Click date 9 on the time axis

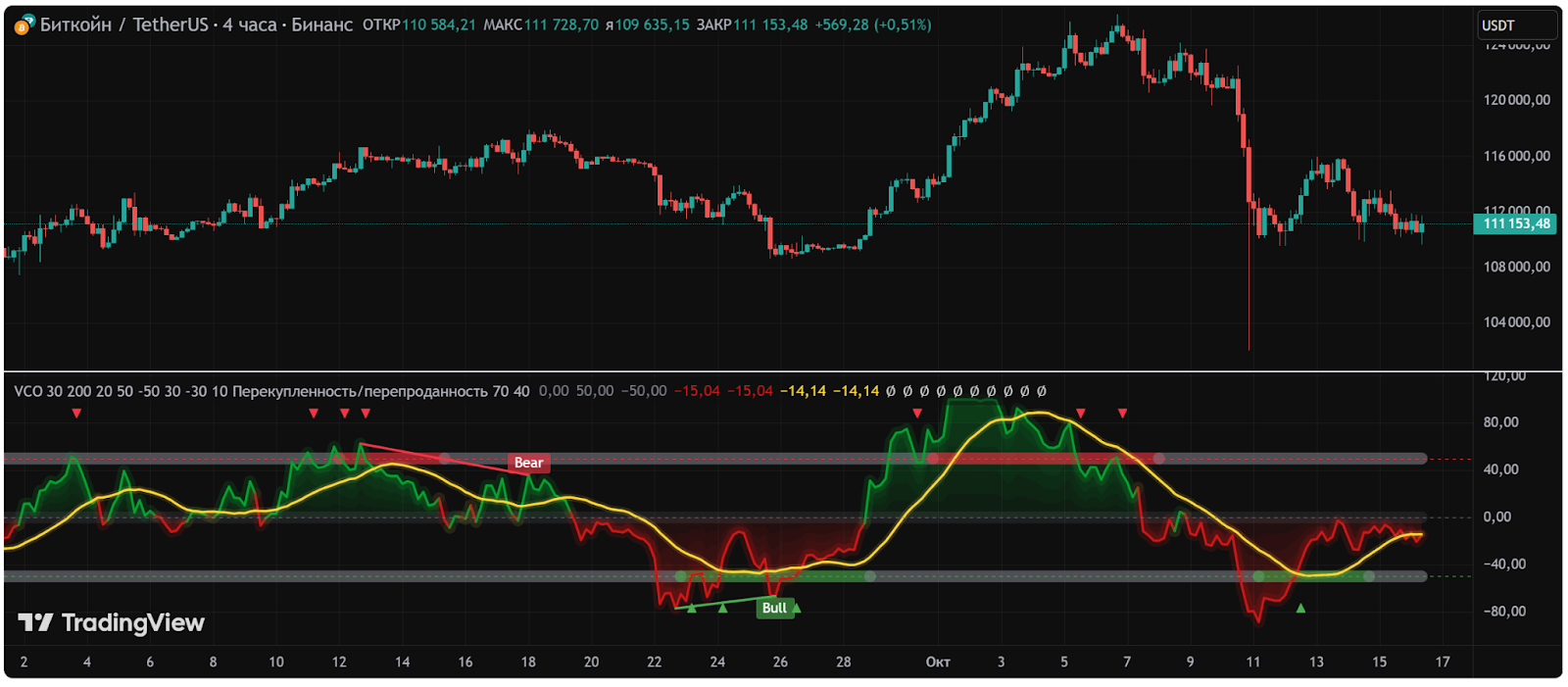pyautogui.click(x=1190, y=662)
